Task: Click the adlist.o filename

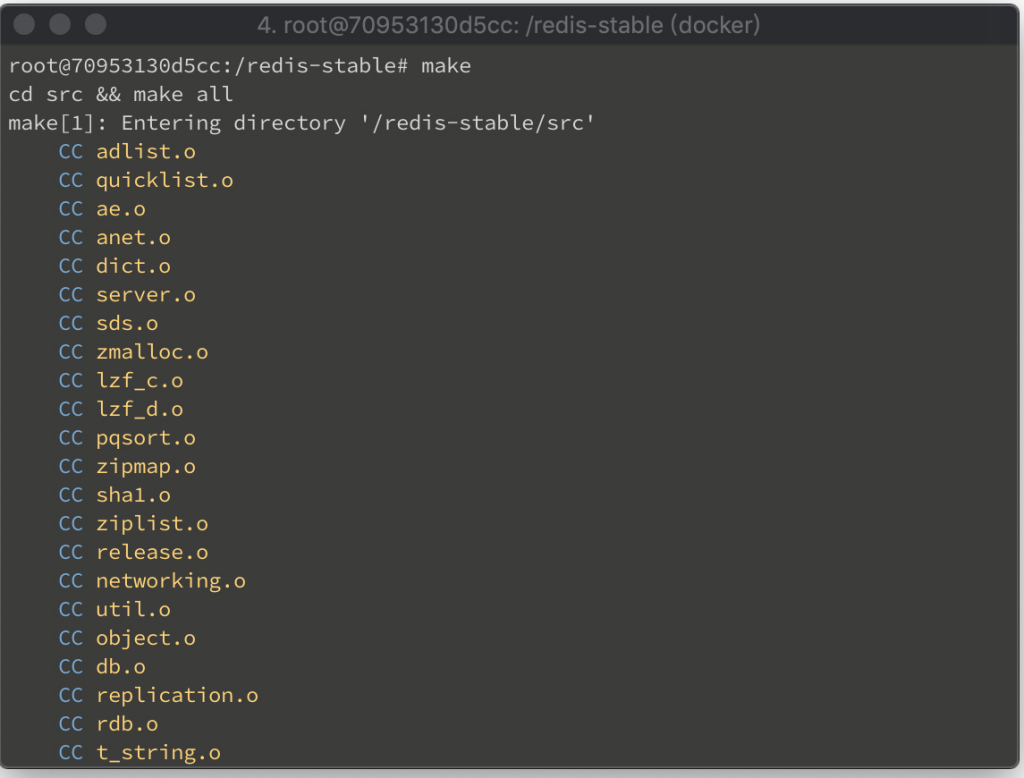Action: pos(146,152)
